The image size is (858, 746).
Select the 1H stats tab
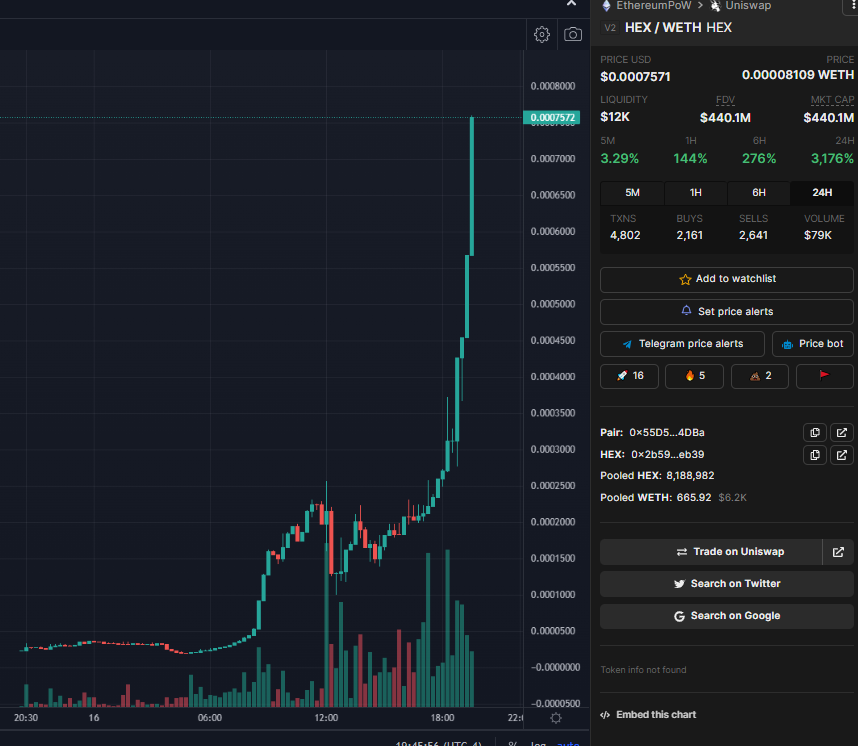695,193
